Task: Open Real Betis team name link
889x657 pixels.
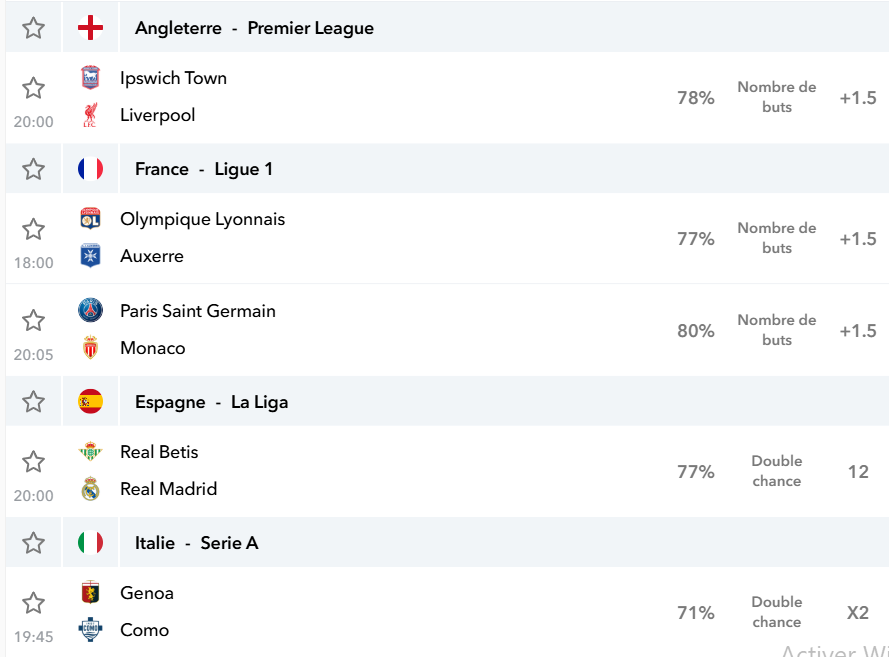Action: point(159,452)
